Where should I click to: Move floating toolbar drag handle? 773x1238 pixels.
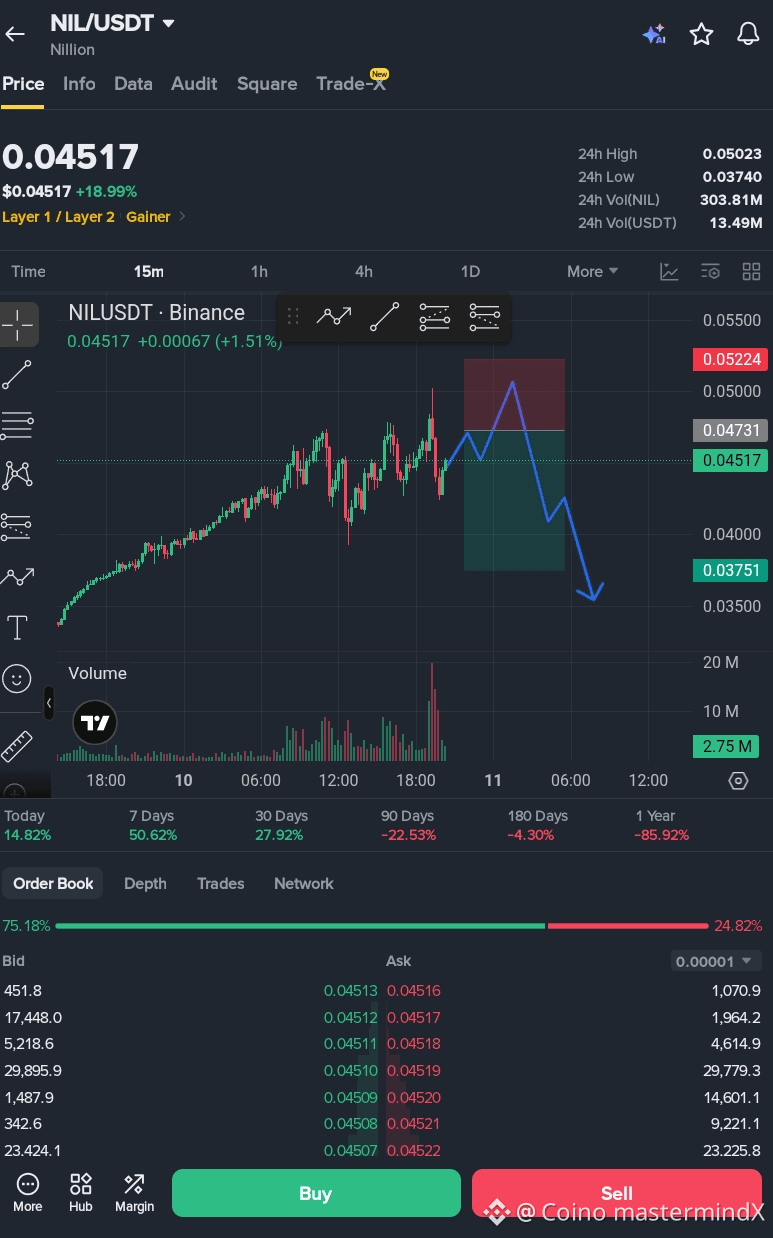pos(293,317)
